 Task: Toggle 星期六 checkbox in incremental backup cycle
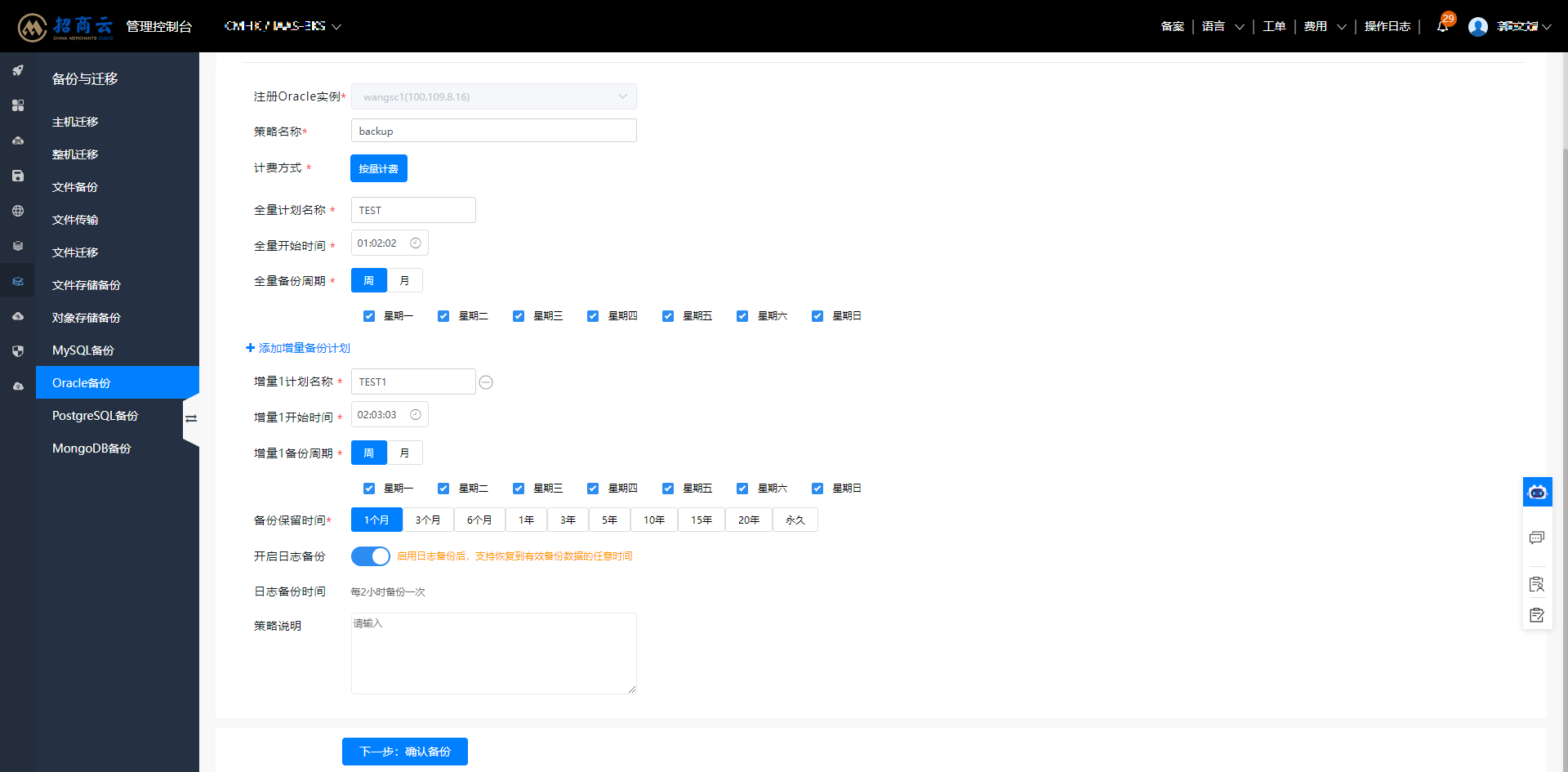click(x=742, y=489)
